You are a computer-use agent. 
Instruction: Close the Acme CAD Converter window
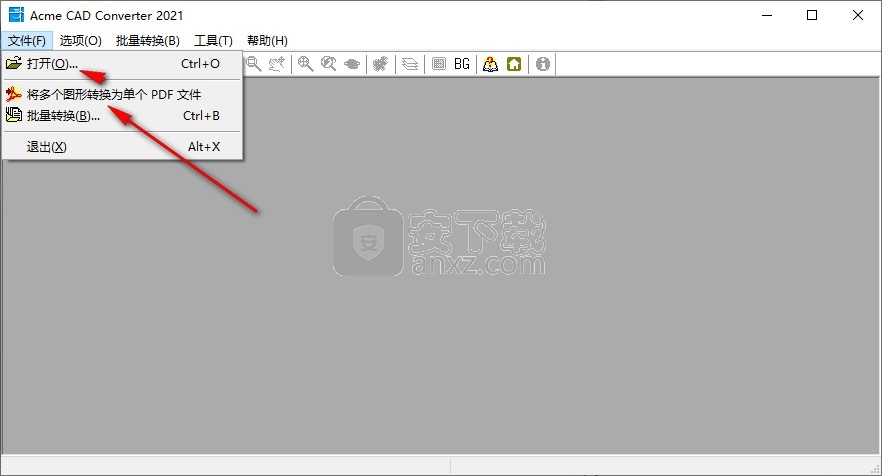[858, 15]
